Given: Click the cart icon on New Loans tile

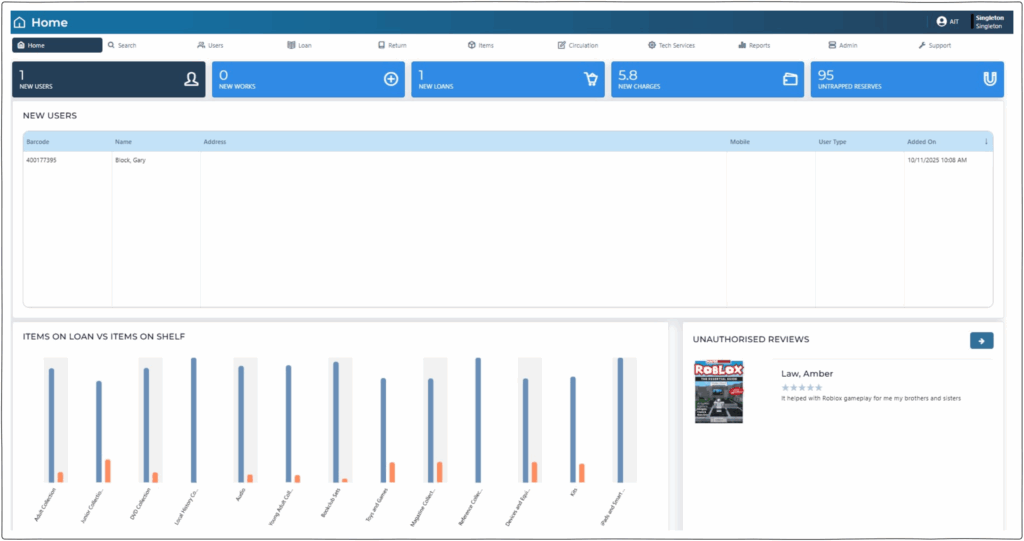Looking at the screenshot, I should [x=591, y=79].
